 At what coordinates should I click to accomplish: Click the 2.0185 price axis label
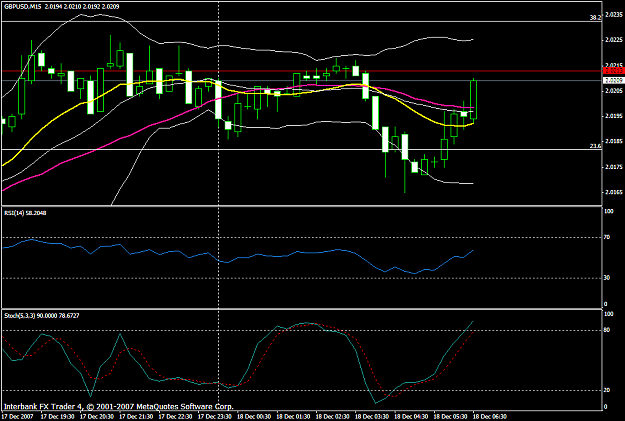(x=614, y=141)
